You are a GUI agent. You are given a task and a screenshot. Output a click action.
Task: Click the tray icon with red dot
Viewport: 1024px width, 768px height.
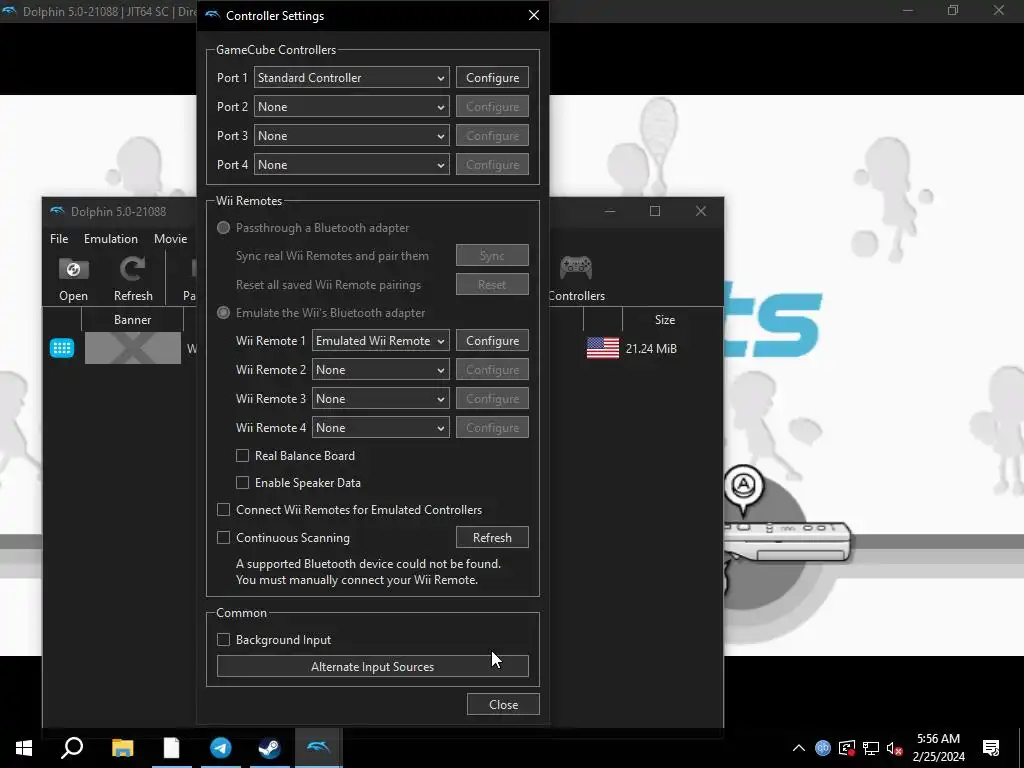click(x=847, y=748)
